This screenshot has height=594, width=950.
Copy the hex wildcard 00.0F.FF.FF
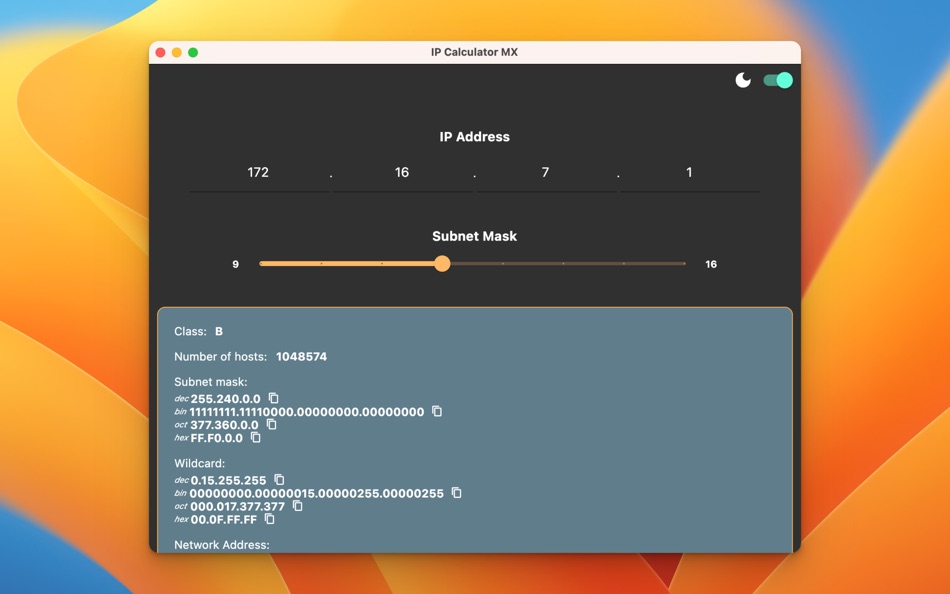(x=270, y=519)
